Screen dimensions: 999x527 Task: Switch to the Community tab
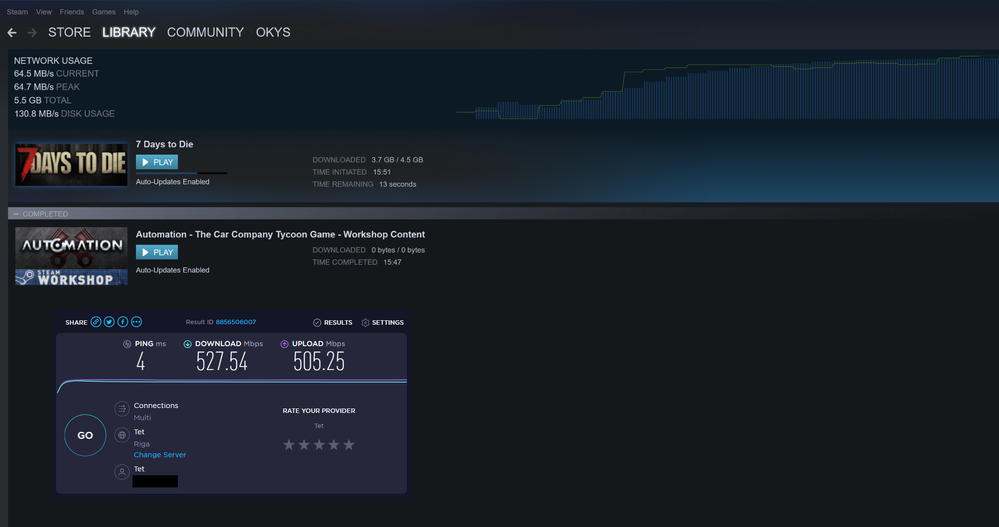pyautogui.click(x=205, y=33)
